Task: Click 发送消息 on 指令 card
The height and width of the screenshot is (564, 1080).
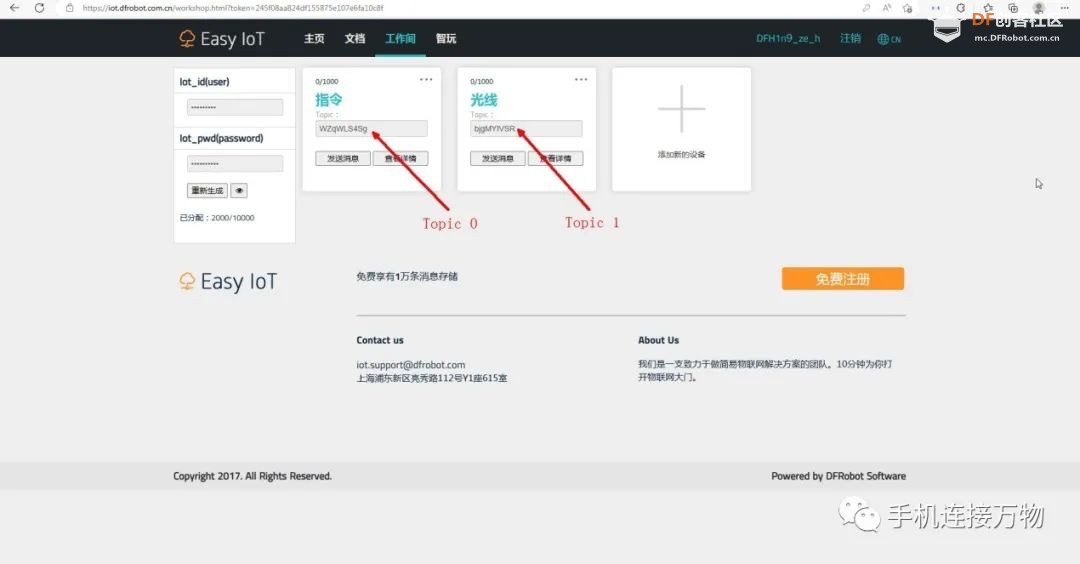Action: [343, 158]
